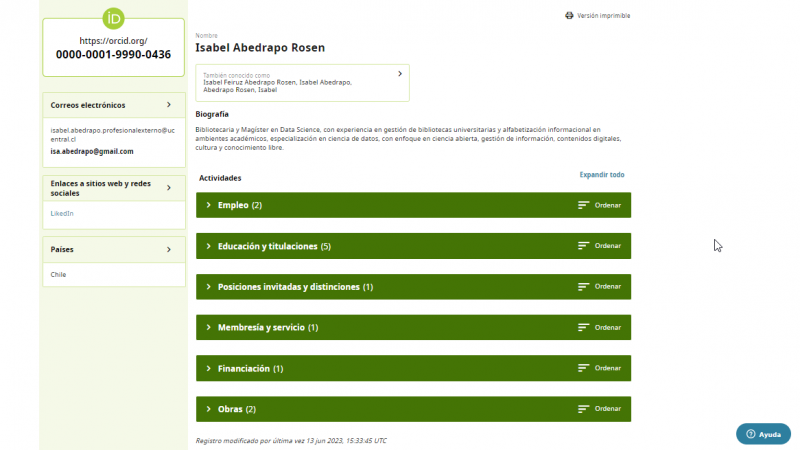Viewport: 800px width, 450px height.
Task: Click the sort icon in Membresía y servicio
Action: click(x=584, y=328)
